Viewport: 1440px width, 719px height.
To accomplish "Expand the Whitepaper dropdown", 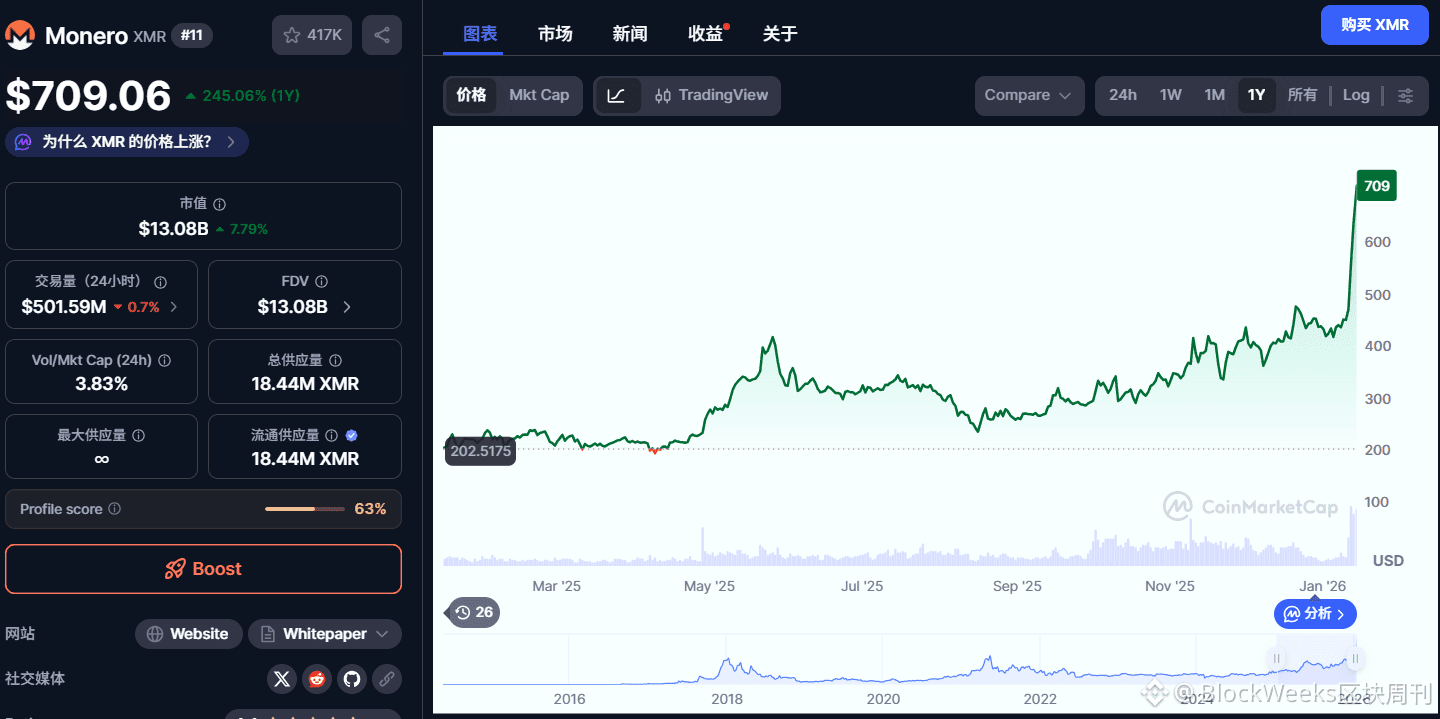I will 325,634.
